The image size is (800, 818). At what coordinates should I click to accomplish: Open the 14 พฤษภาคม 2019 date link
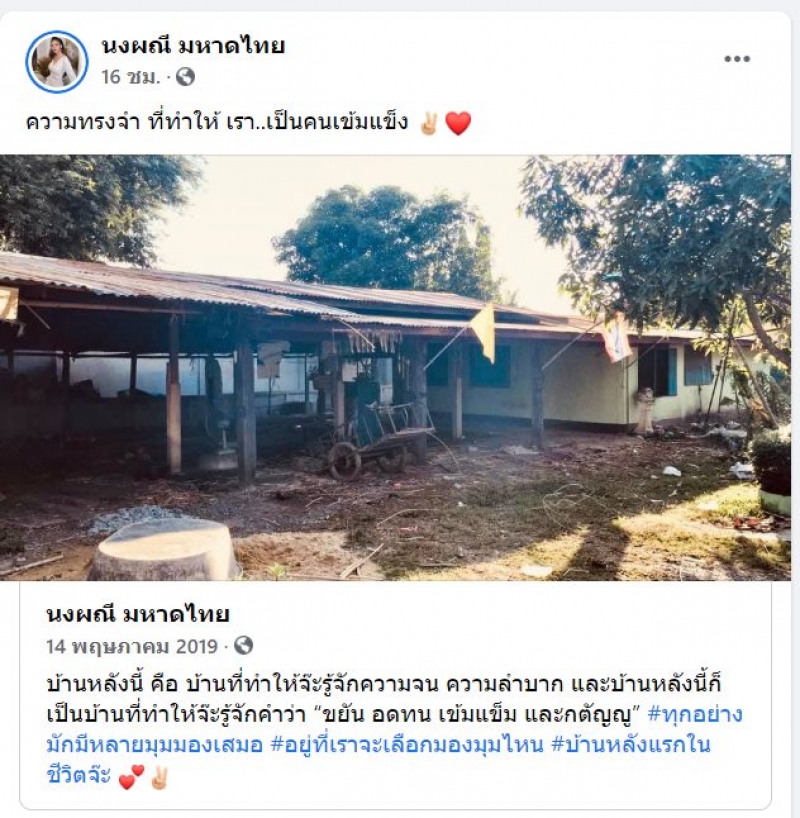point(132,646)
